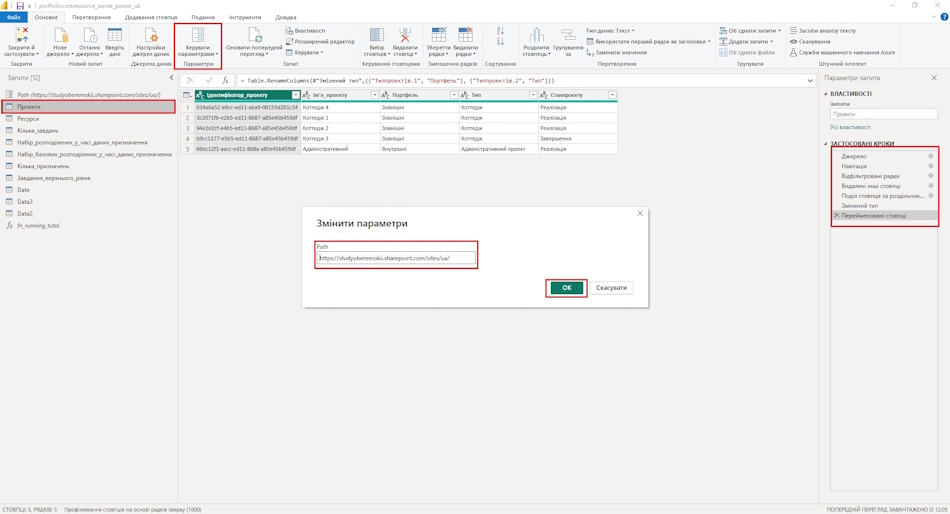The width and height of the screenshot is (950, 514).
Task: Select the fn_running_total function query
Action: click(89, 225)
